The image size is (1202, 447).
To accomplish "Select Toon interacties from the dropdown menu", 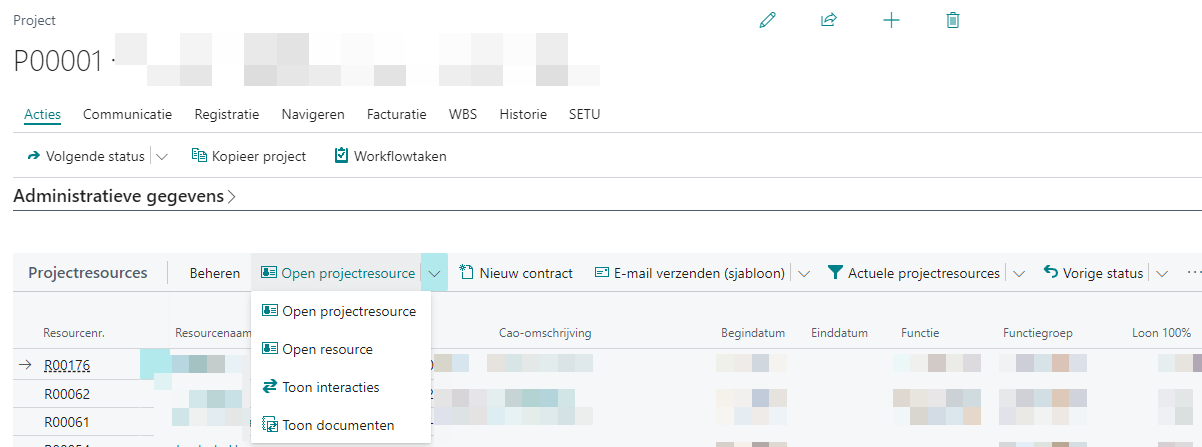I will (330, 387).
